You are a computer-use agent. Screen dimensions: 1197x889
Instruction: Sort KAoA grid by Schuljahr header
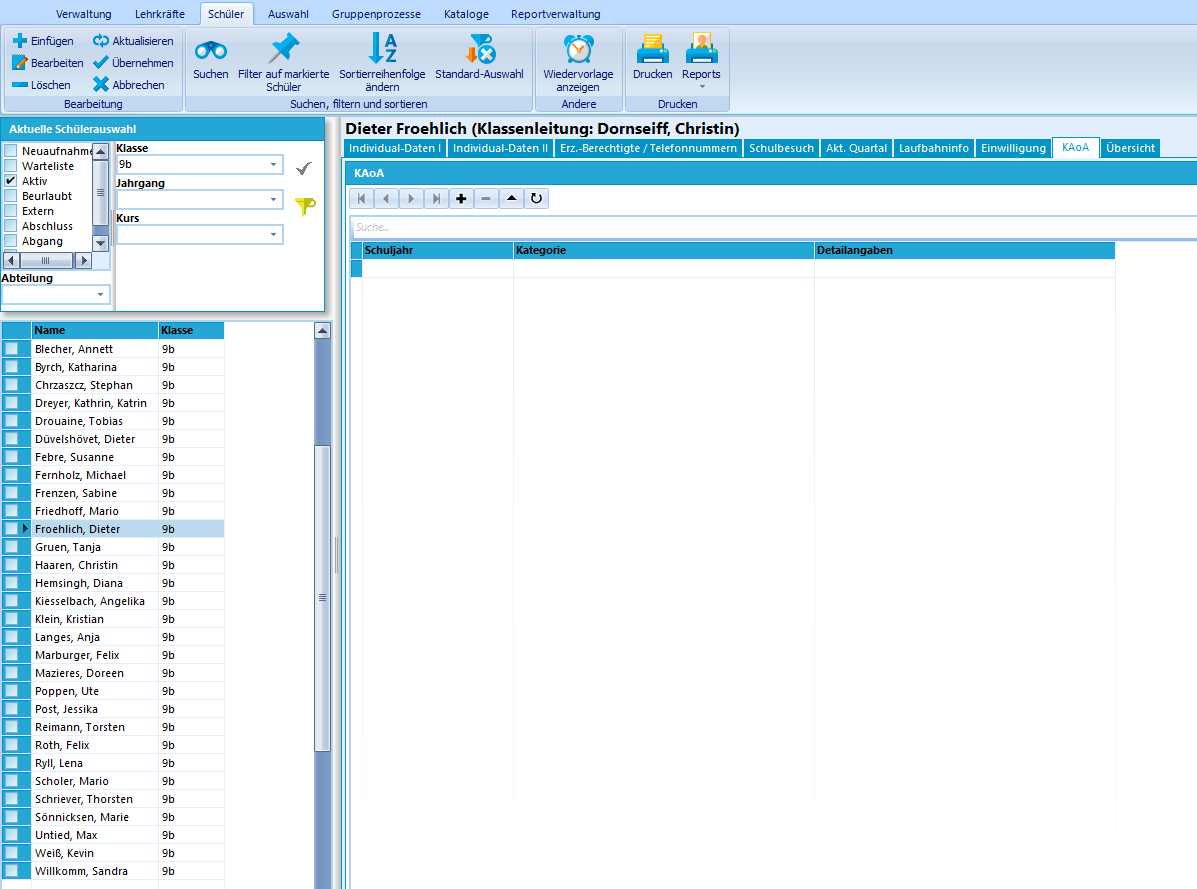(437, 250)
